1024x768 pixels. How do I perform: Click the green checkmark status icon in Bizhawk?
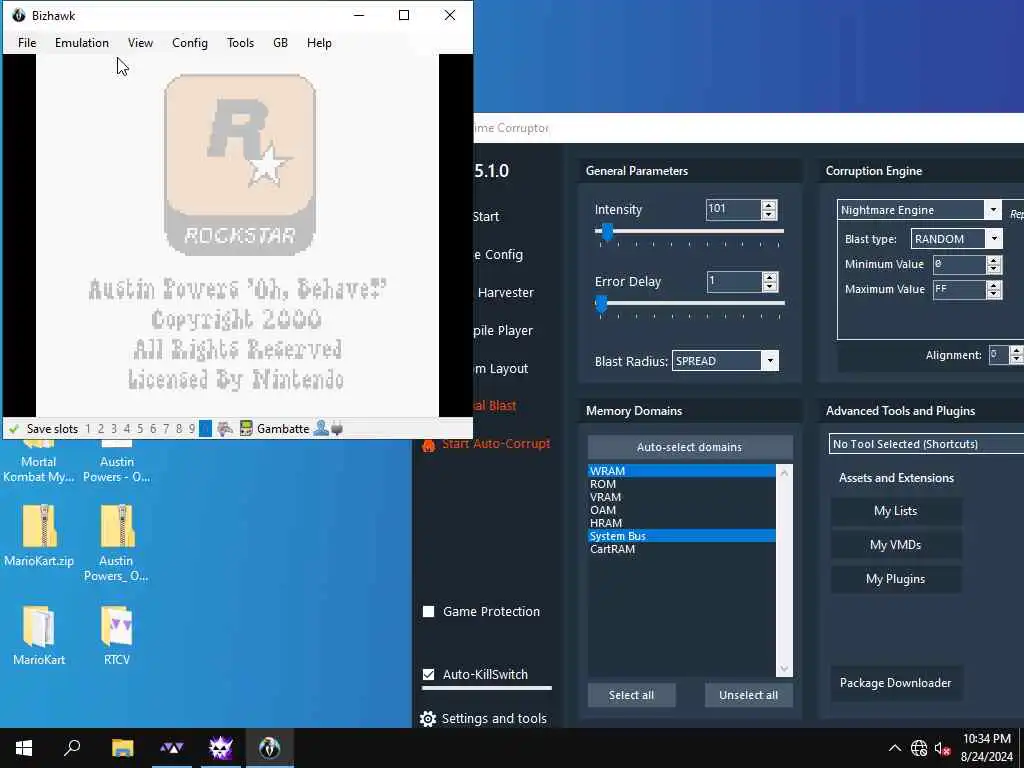pos(14,429)
